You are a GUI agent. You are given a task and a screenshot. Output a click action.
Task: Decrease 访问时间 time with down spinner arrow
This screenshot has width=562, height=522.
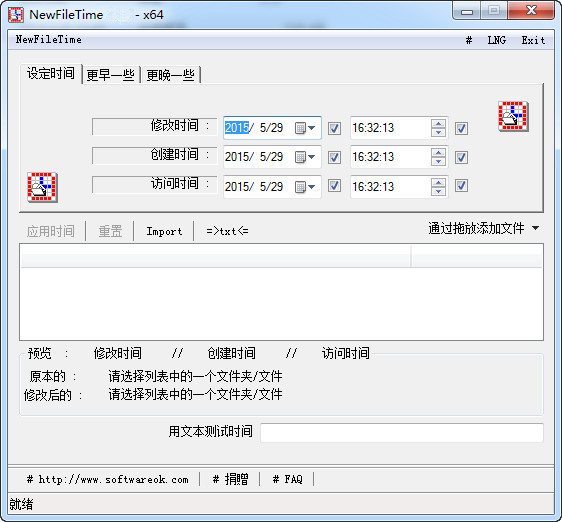(x=438, y=191)
